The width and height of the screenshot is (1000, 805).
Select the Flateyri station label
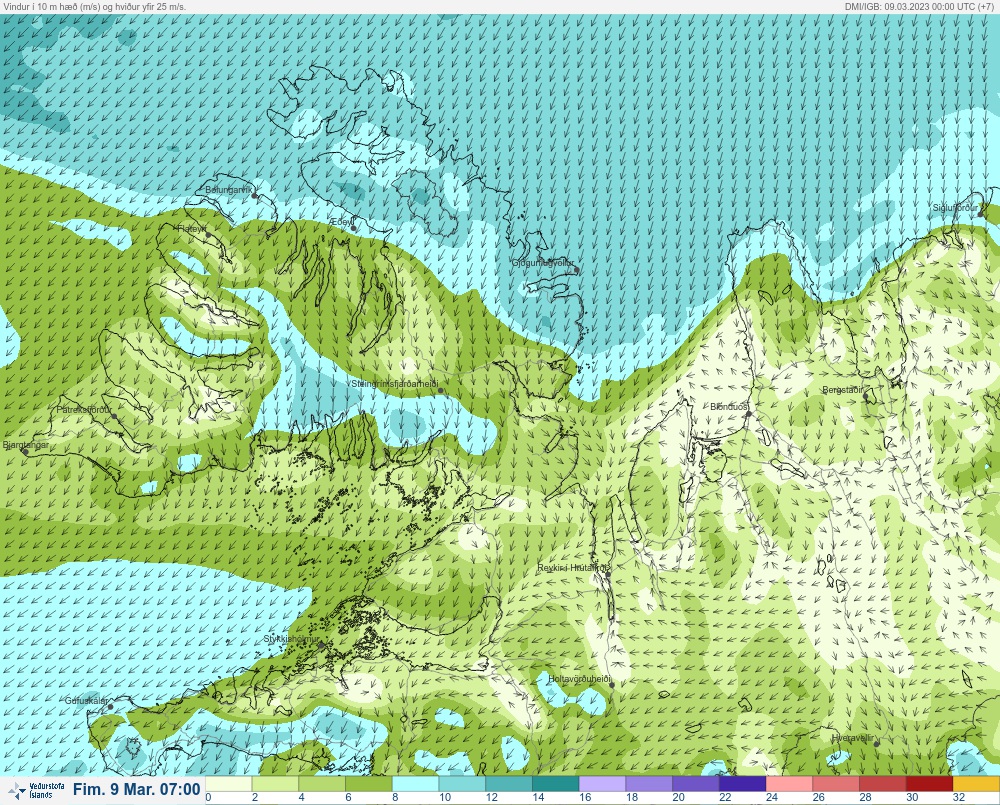tap(191, 228)
